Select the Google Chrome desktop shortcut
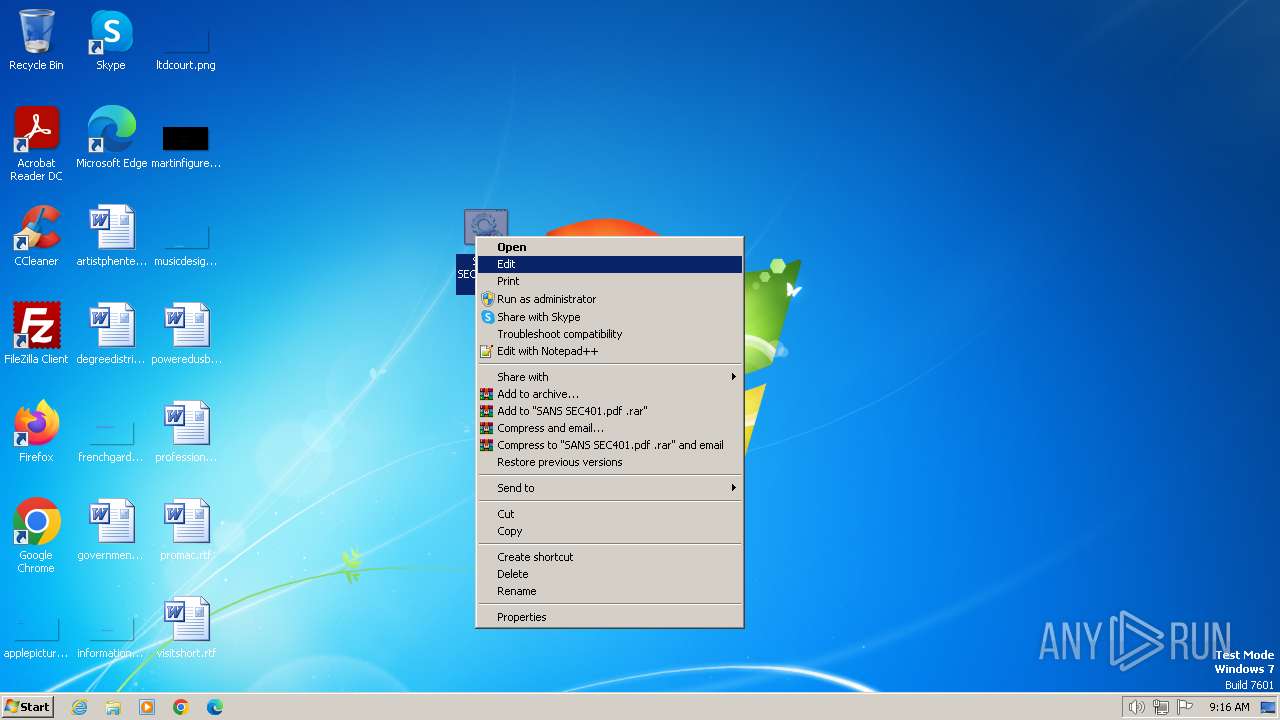1280x720 pixels. (36, 535)
